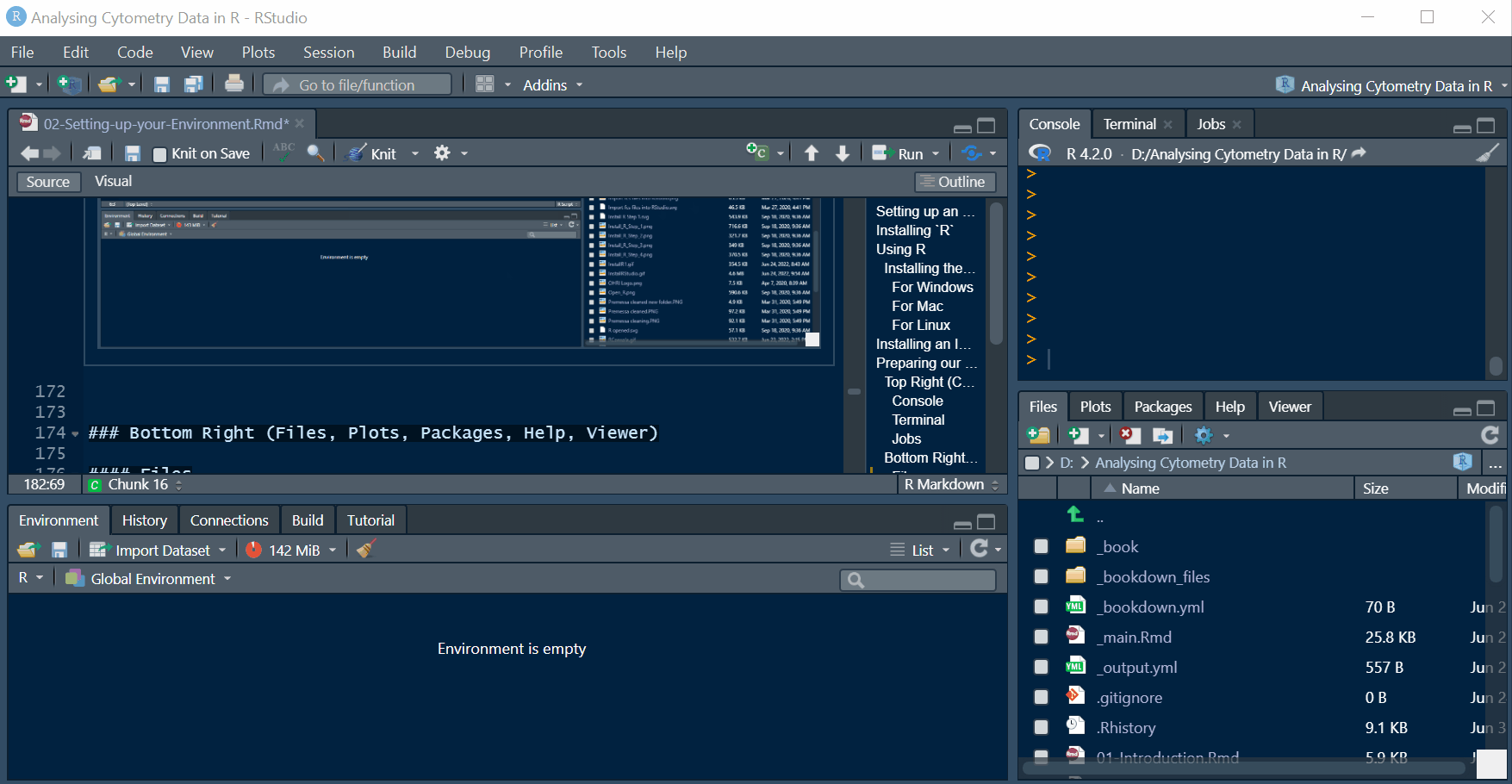Save current document from main toolbar
Screen dimensions: 1512x784
click(x=161, y=84)
